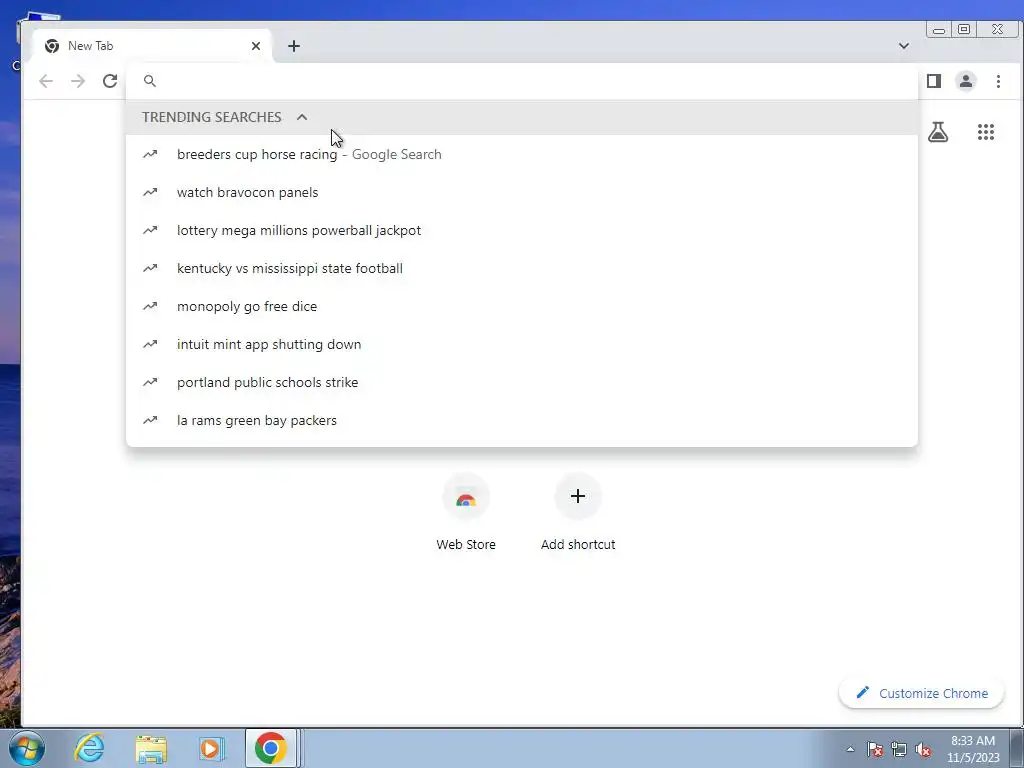
Task: Open the Chrome profile avatar
Action: [x=966, y=81]
